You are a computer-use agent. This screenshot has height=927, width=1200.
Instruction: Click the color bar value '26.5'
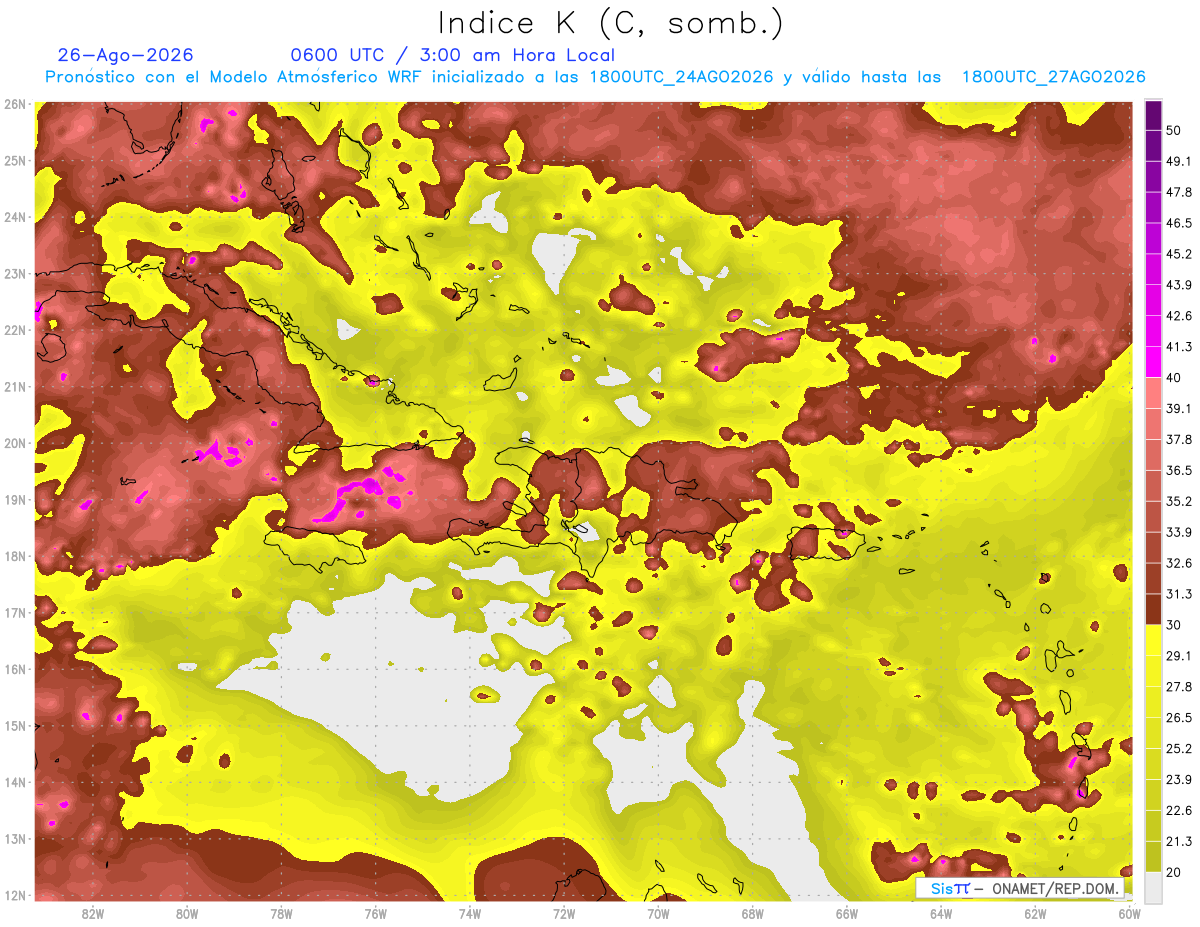[1179, 717]
